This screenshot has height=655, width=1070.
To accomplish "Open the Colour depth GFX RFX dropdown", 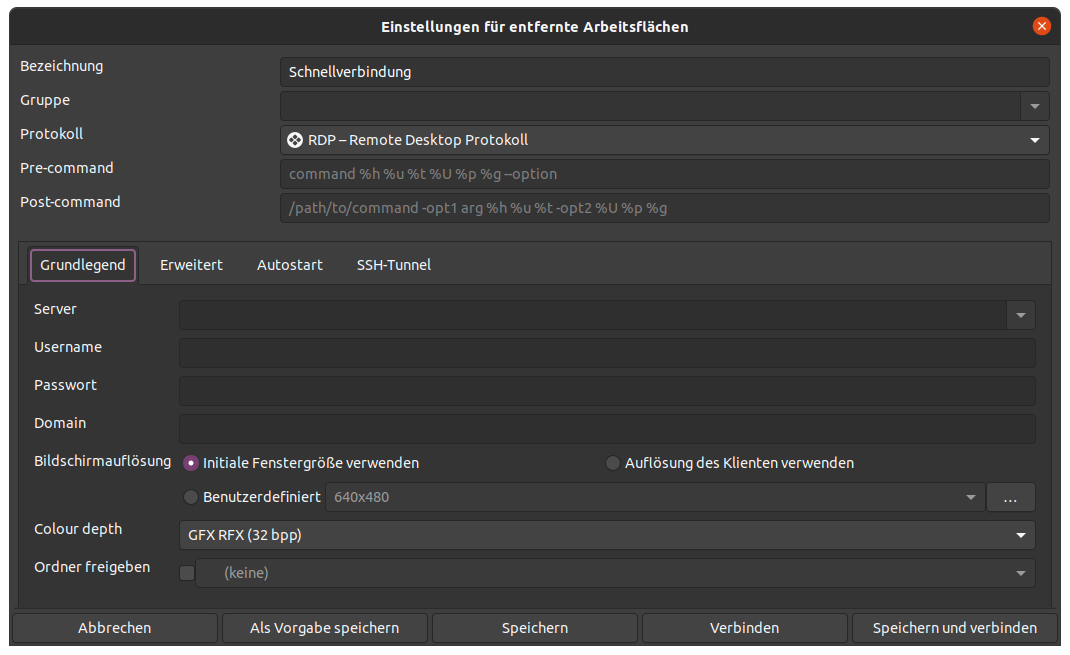I will [x=607, y=535].
